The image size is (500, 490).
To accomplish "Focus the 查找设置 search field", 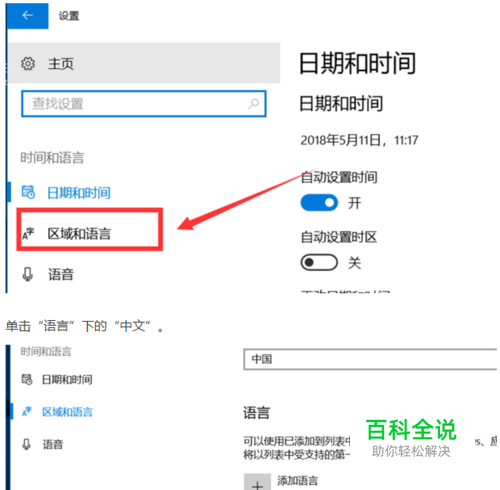I will coord(144,104).
